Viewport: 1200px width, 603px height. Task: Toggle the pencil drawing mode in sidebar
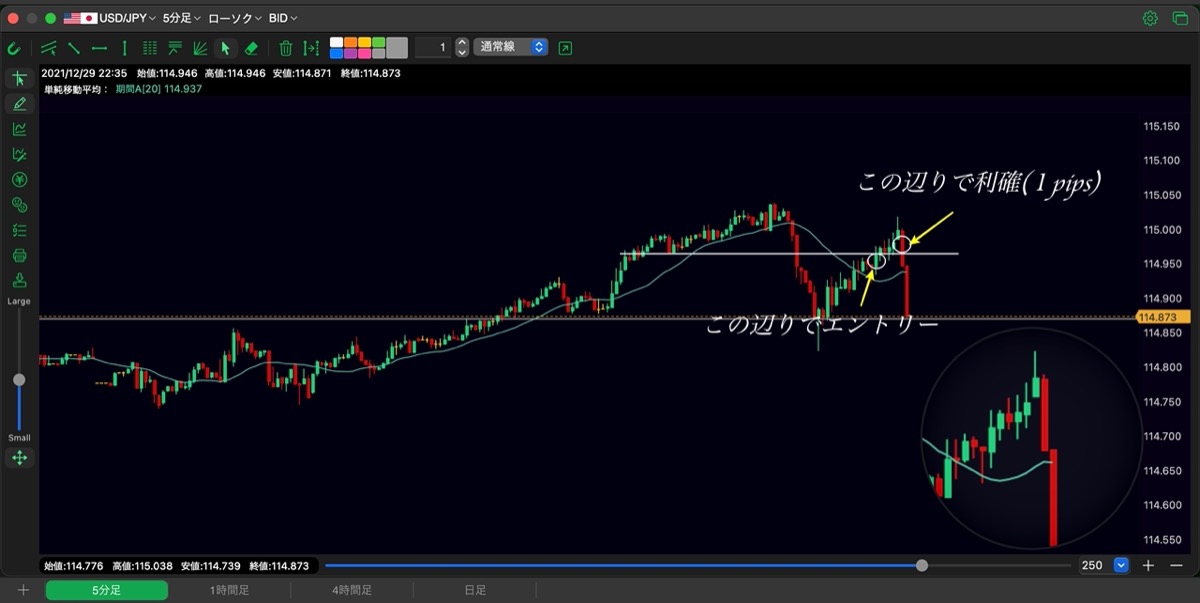pos(19,104)
